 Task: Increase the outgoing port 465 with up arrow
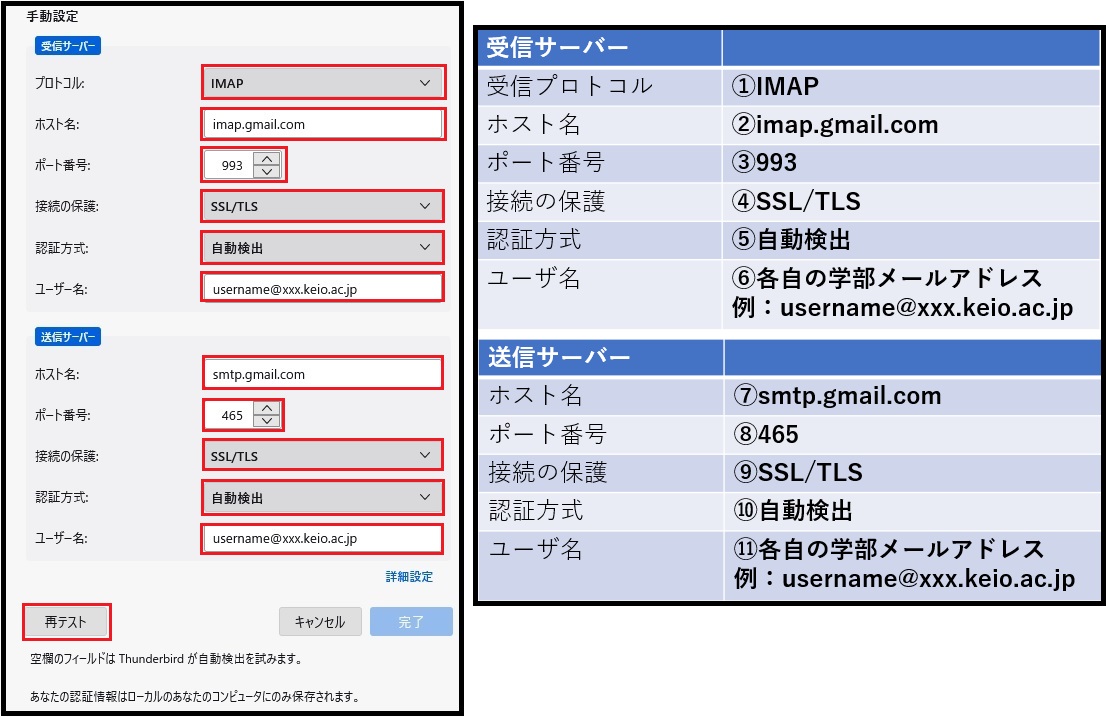click(267, 409)
